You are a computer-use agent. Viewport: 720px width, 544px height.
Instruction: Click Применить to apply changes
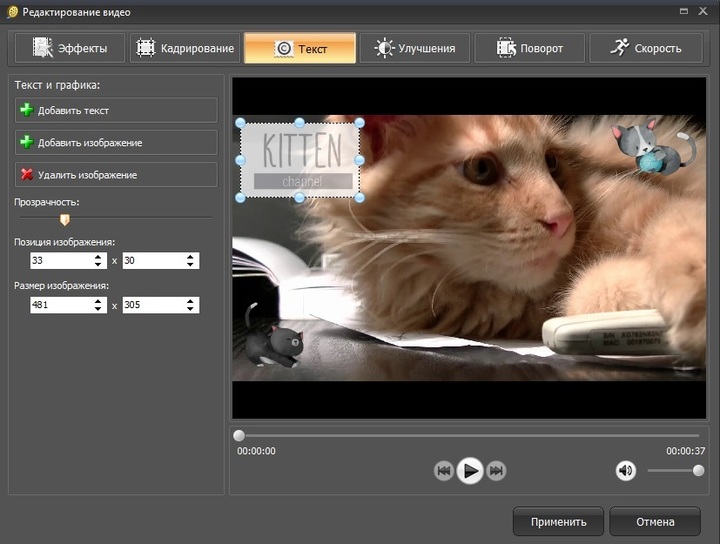click(x=558, y=522)
